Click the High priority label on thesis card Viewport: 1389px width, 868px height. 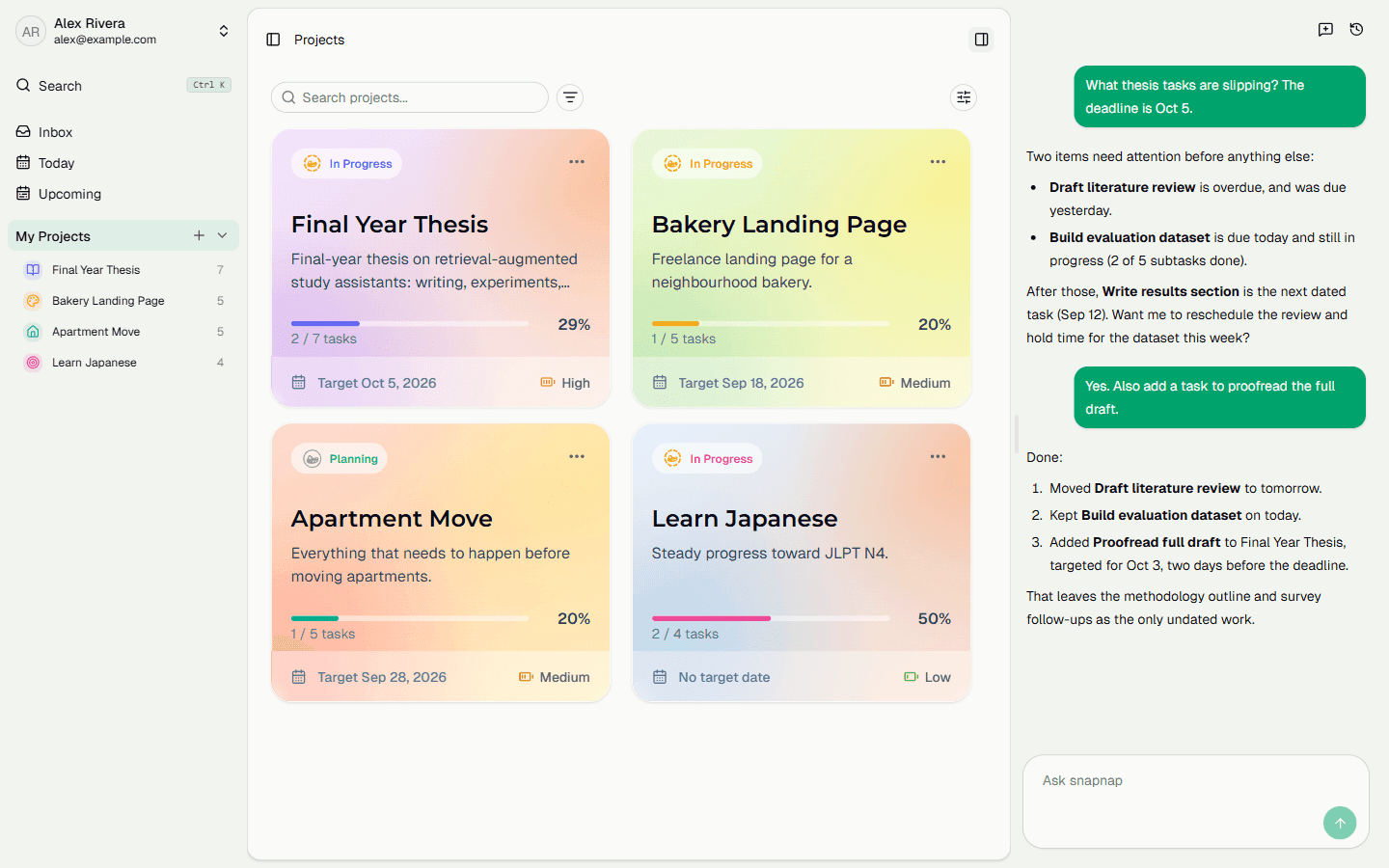pyautogui.click(x=565, y=383)
